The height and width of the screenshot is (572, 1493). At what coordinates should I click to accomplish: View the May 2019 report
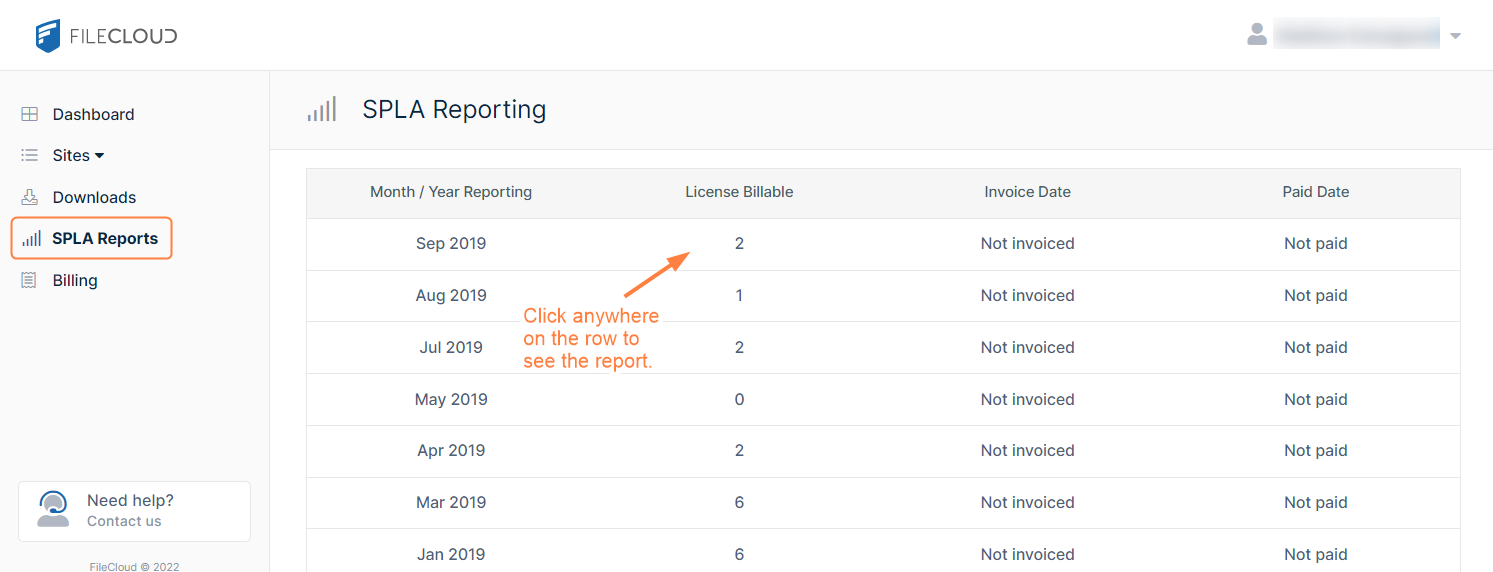[x=451, y=399]
